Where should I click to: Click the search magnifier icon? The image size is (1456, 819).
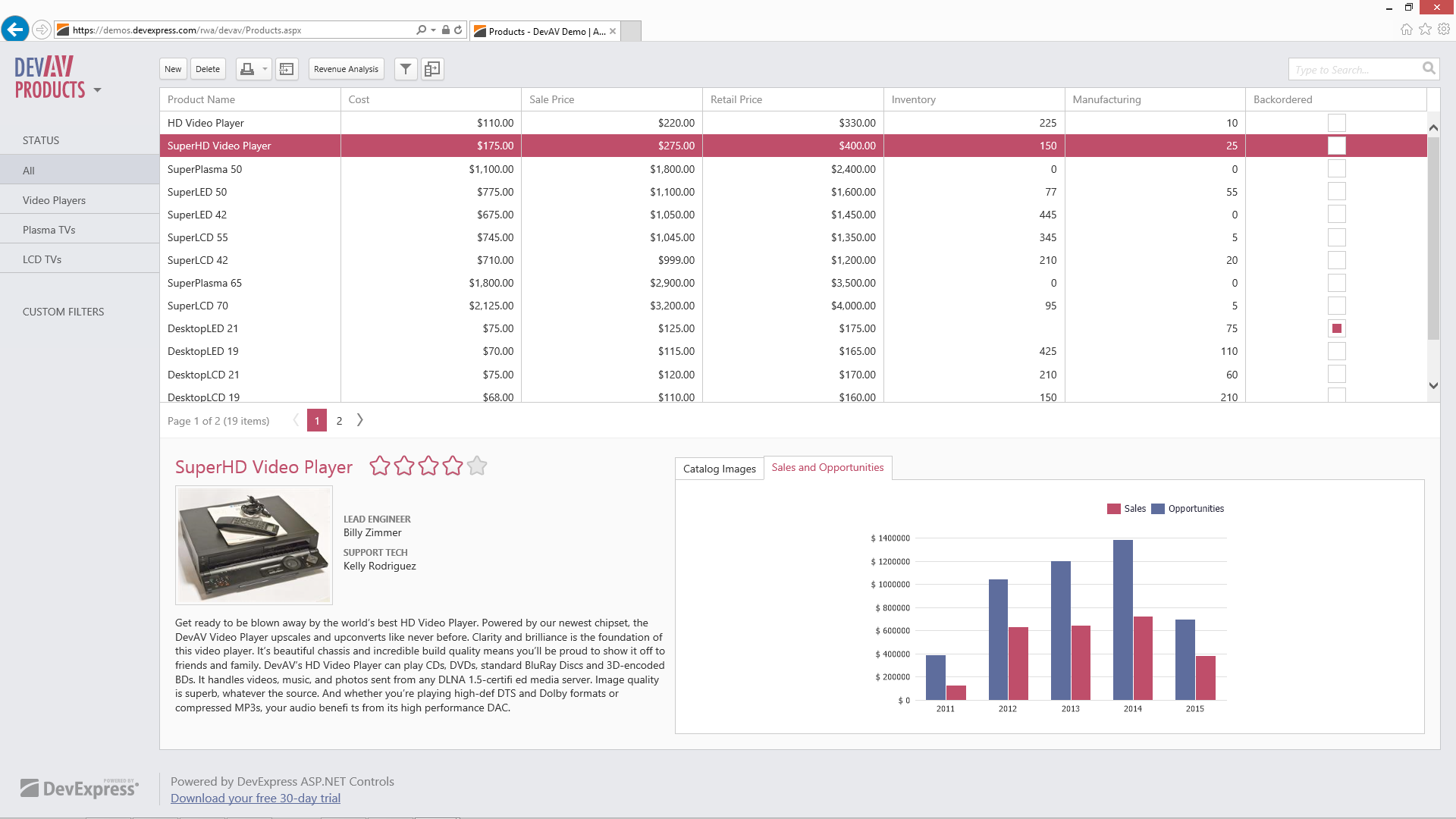[x=1428, y=69]
